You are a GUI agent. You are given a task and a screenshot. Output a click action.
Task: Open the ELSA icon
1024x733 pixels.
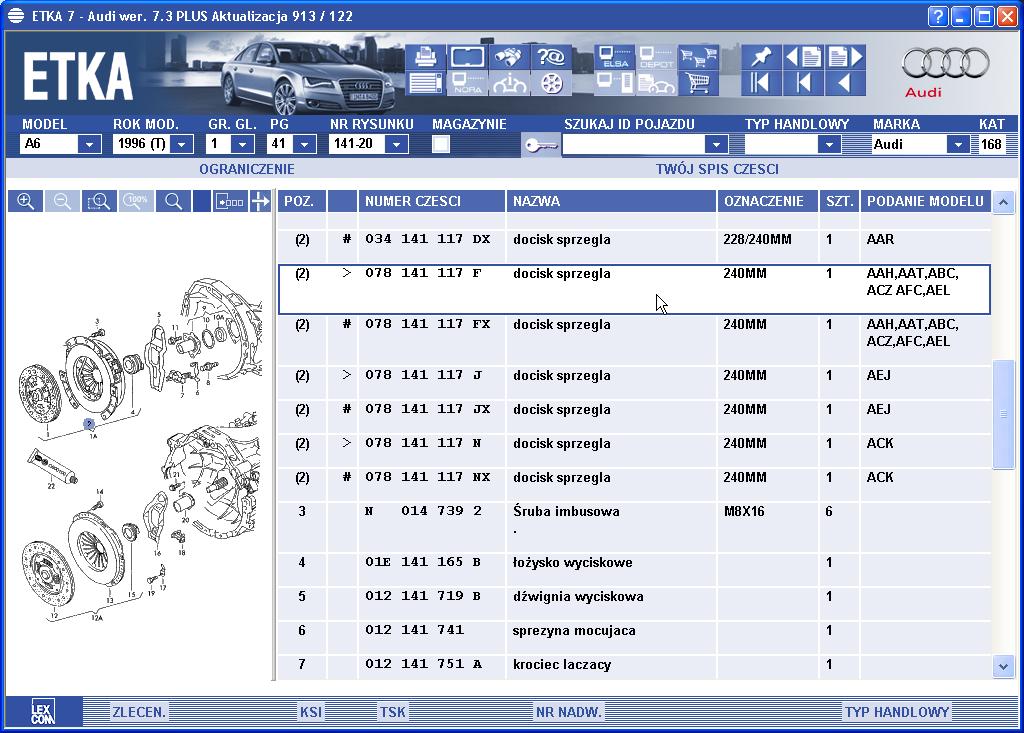[615, 57]
